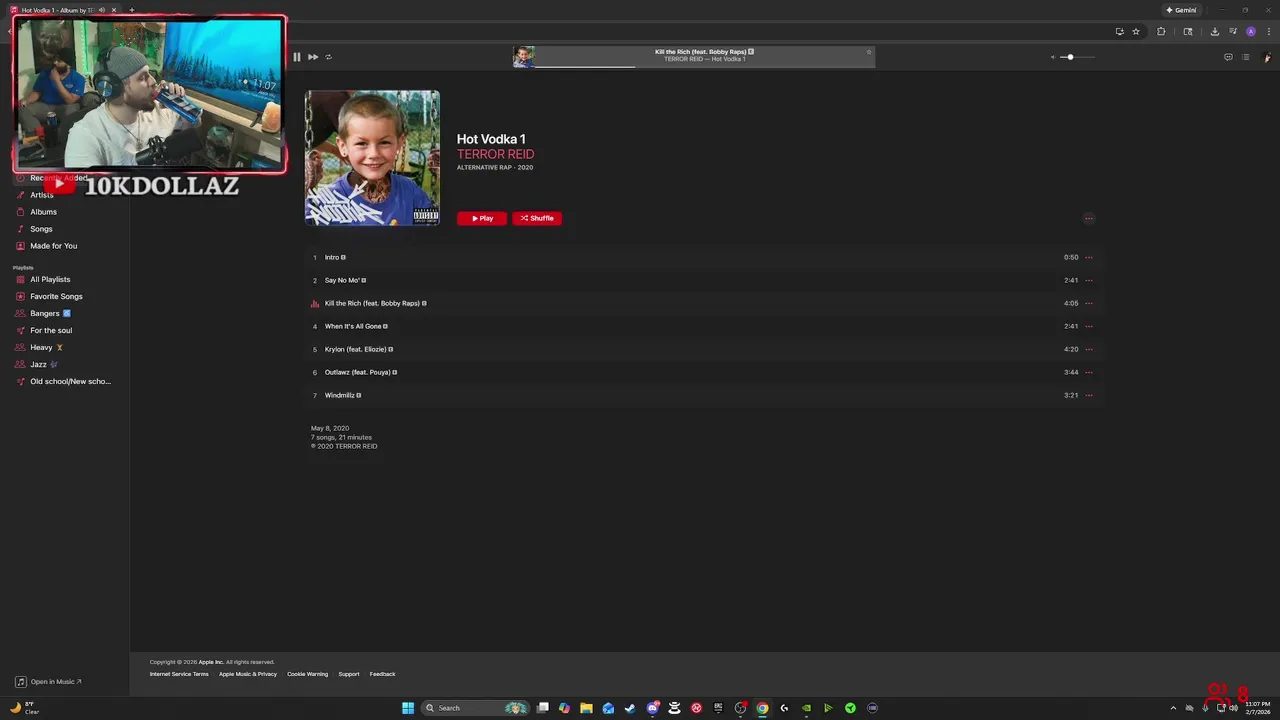The width and height of the screenshot is (1280, 720).
Task: Open more options for Intro track
Action: (1089, 257)
